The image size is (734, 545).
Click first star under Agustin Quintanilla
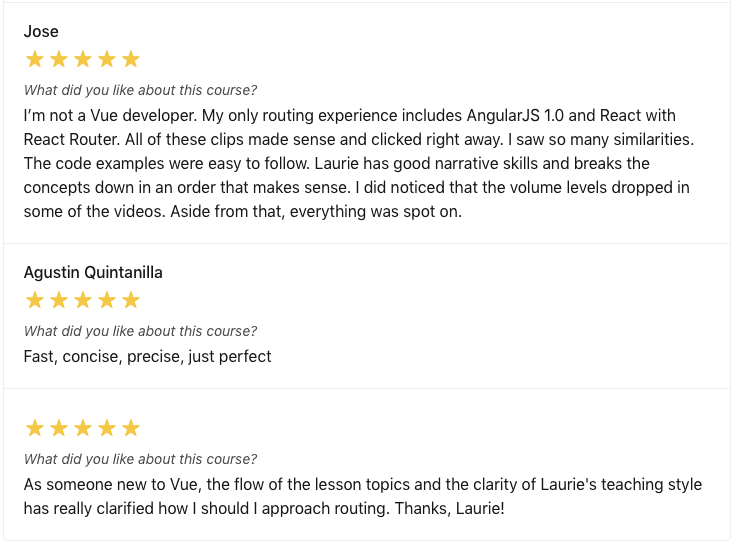tap(35, 300)
